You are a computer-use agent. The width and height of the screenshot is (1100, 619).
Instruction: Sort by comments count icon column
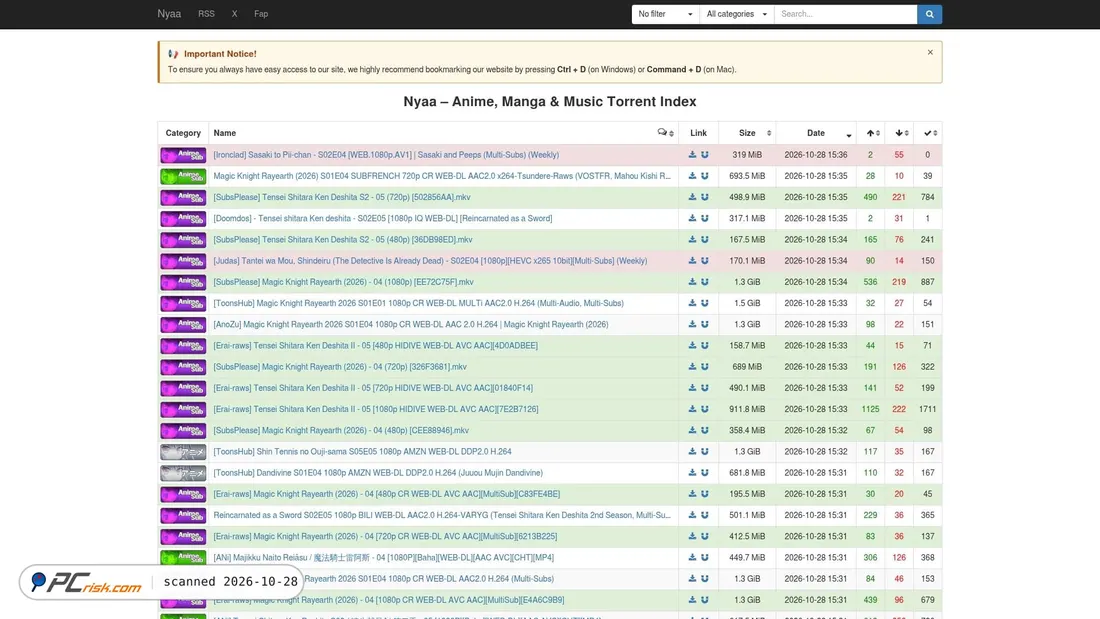pyautogui.click(x=665, y=133)
